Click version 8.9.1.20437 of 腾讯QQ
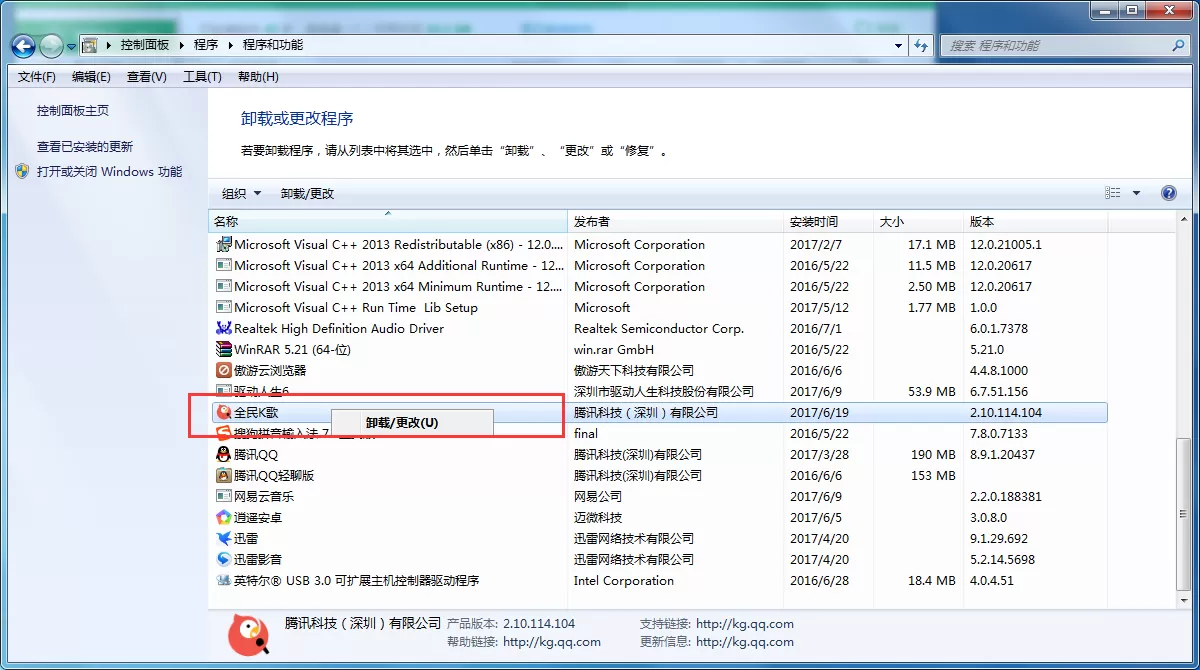Screen dimensions: 1200x670 [x=1002, y=454]
